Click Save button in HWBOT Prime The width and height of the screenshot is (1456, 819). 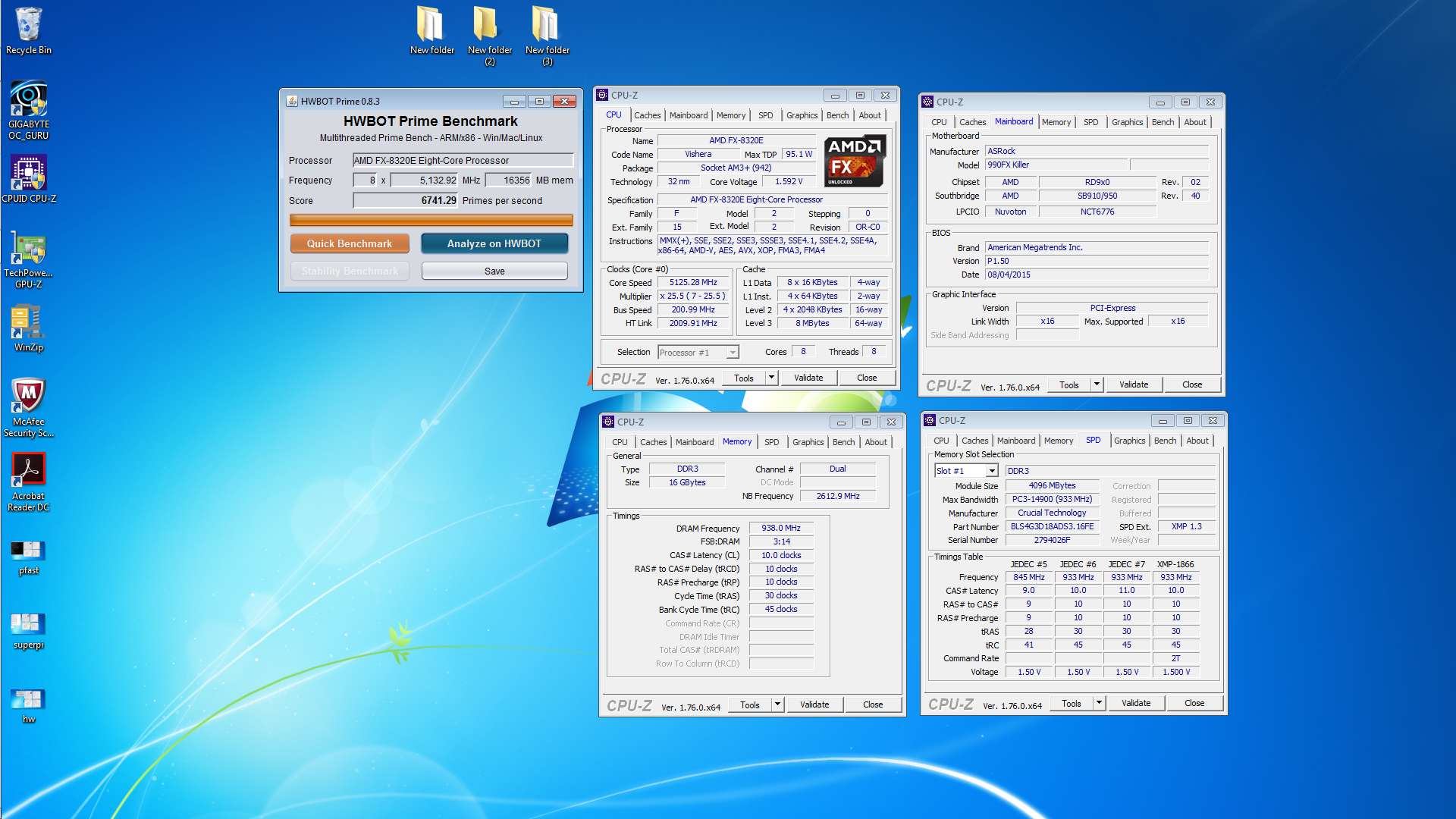coord(494,271)
